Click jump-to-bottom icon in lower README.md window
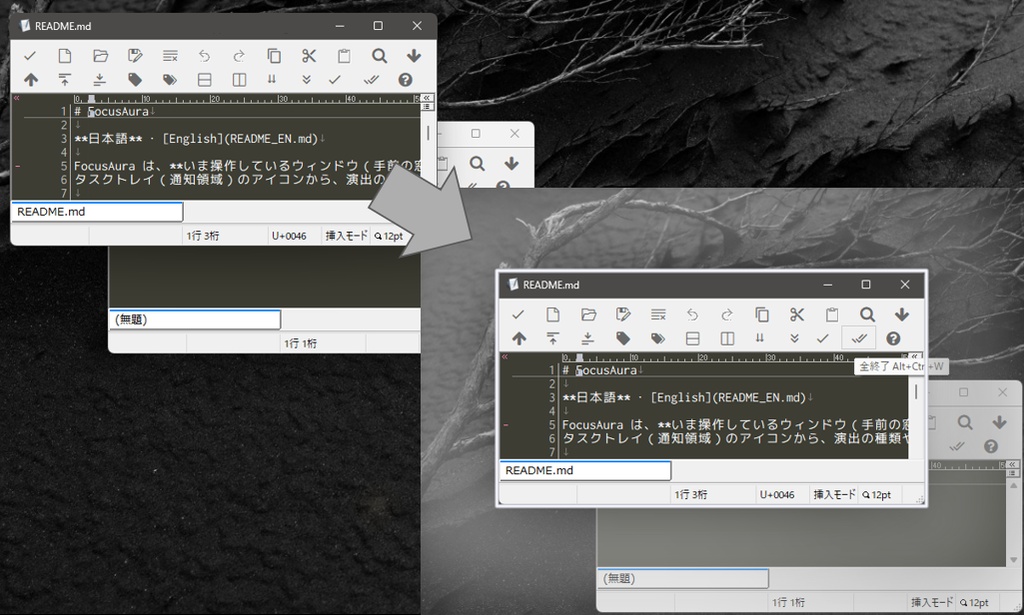1024x615 pixels. (588, 338)
